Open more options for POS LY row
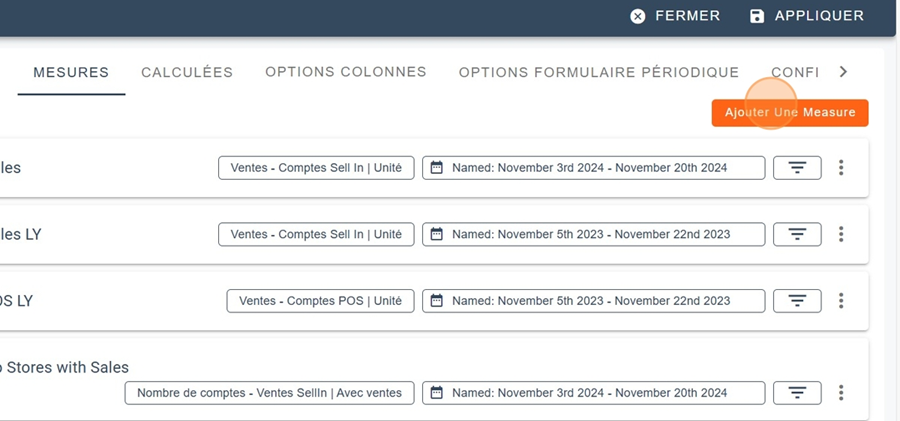The width and height of the screenshot is (900, 421). coord(841,301)
